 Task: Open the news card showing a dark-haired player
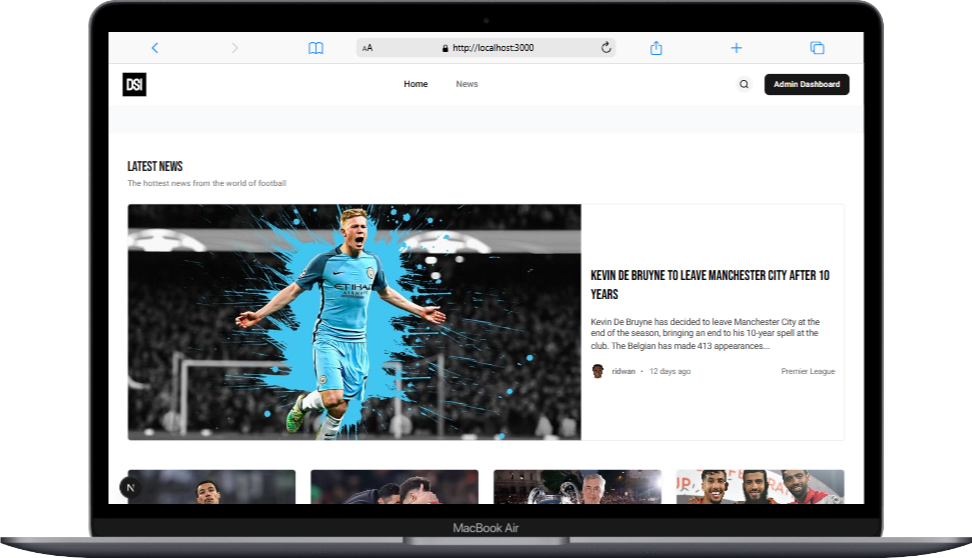pyautogui.click(x=211, y=487)
